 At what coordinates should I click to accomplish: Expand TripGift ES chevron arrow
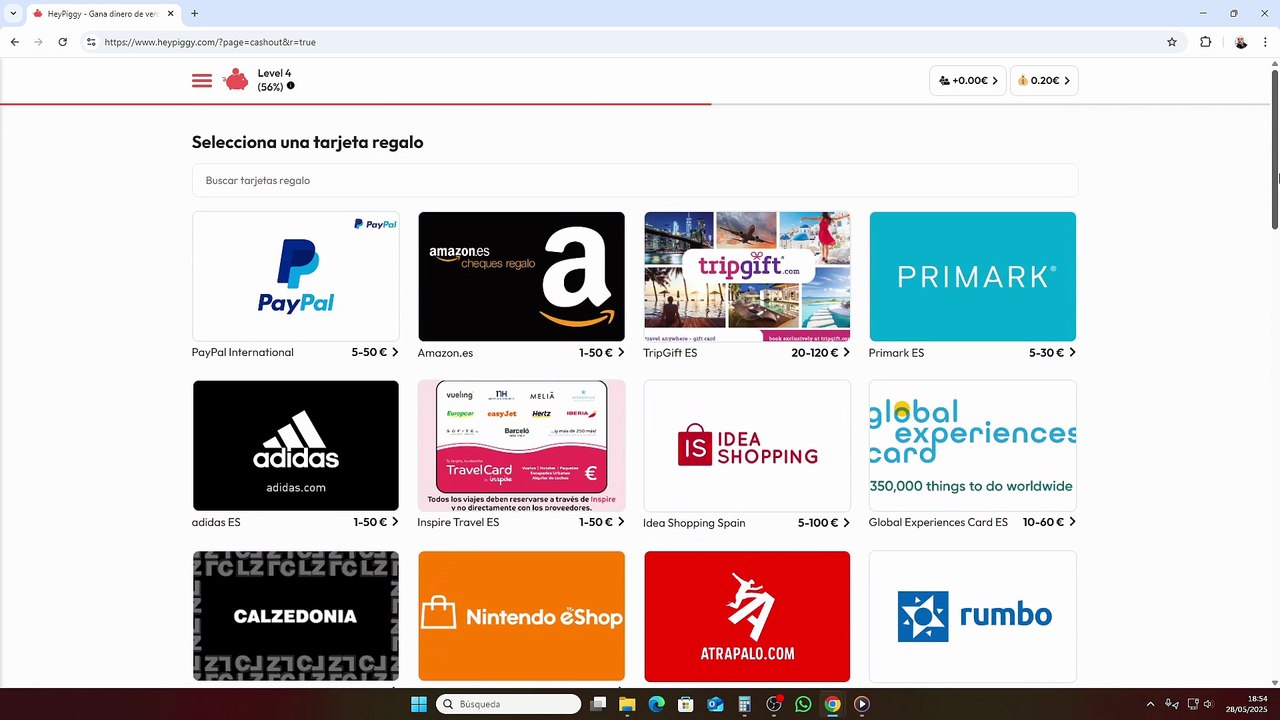click(x=846, y=352)
